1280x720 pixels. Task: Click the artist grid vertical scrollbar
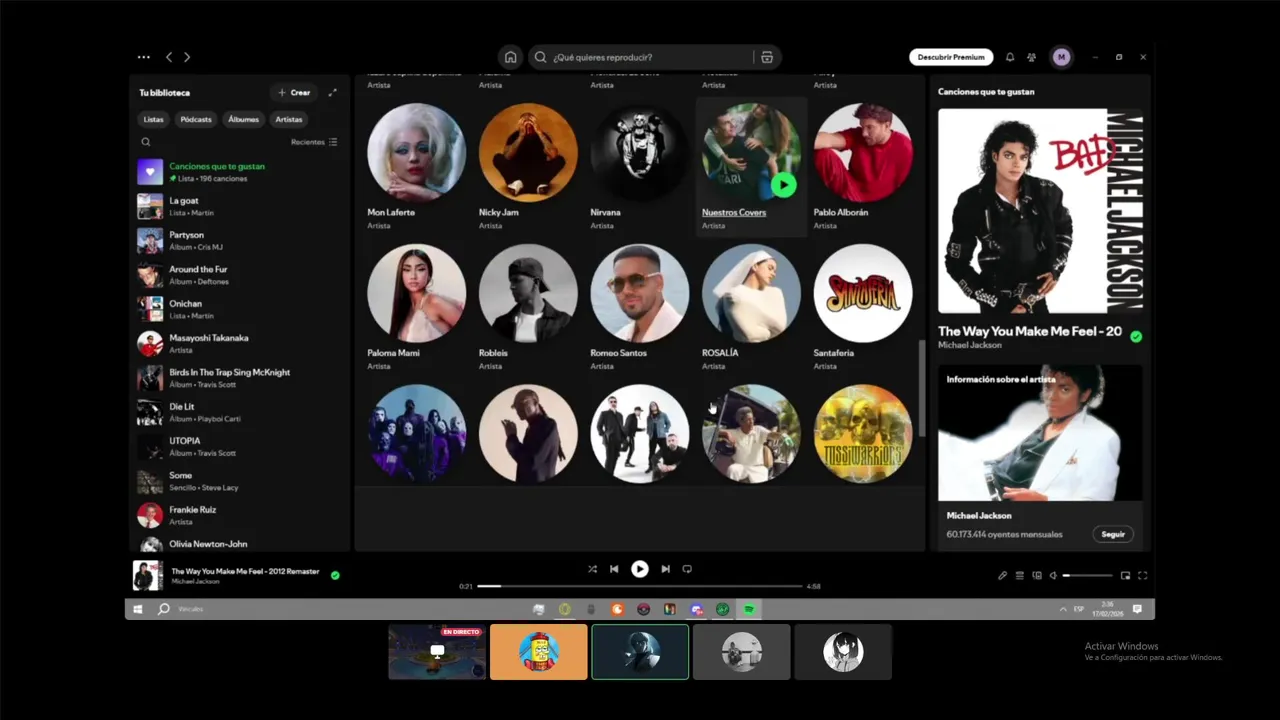point(921,388)
